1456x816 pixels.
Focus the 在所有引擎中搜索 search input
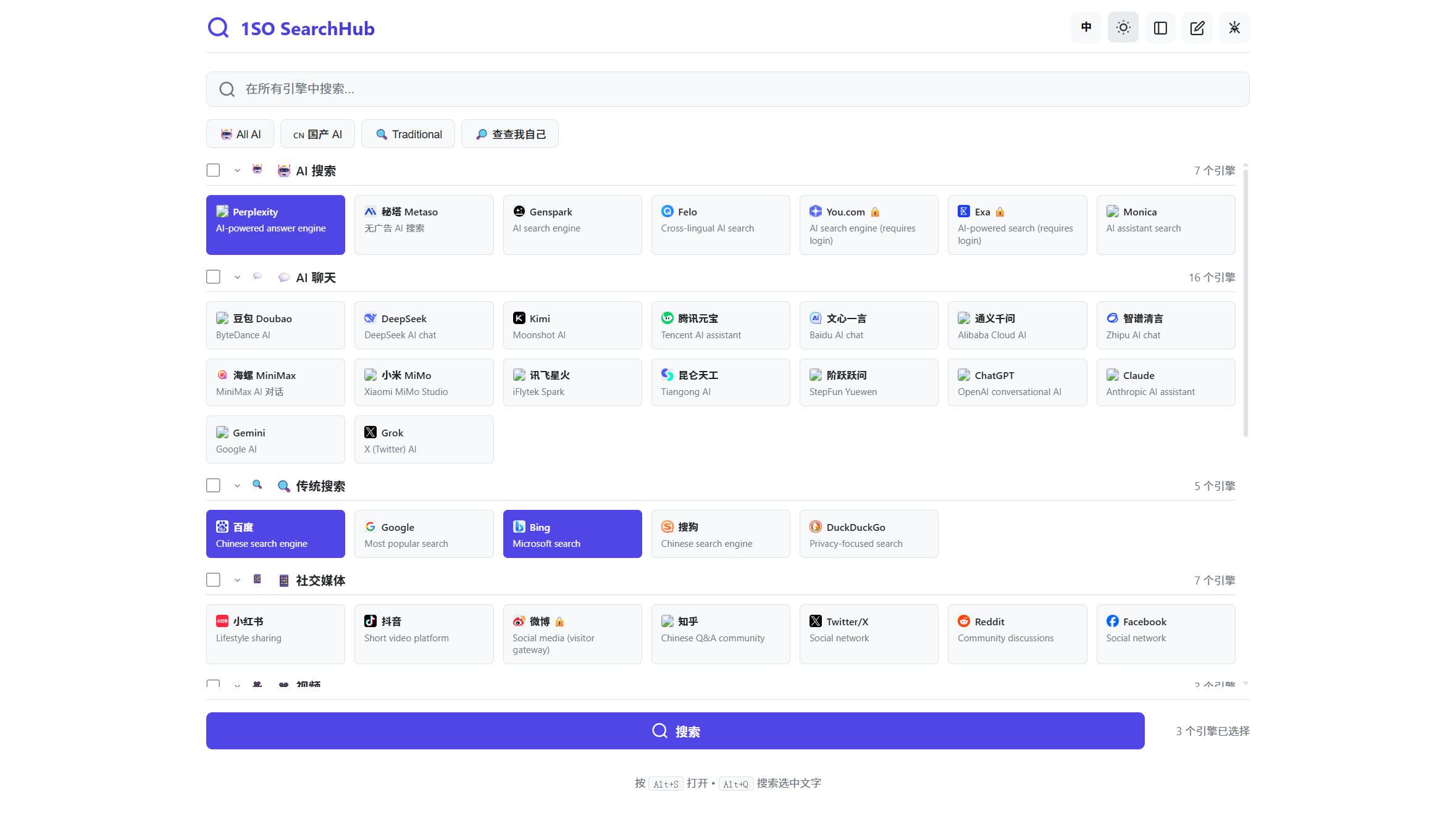(727, 89)
